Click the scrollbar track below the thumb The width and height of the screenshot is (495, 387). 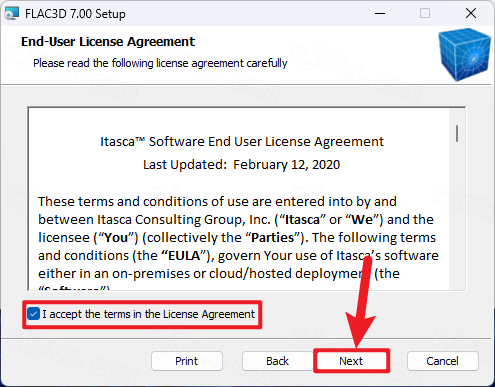pos(457,217)
